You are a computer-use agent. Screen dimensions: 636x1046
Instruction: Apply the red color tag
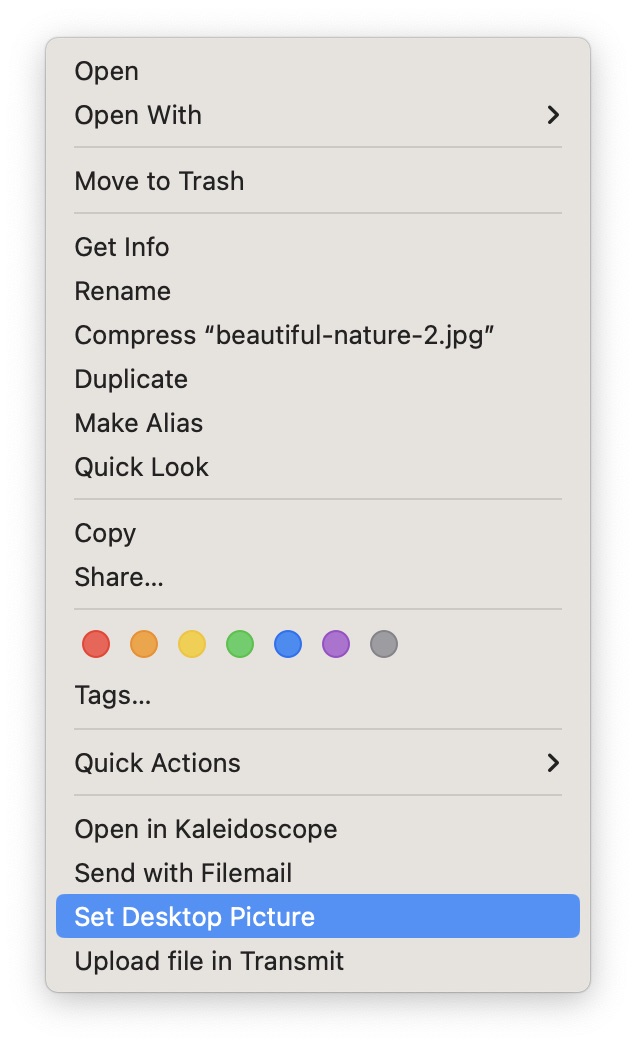(96, 644)
